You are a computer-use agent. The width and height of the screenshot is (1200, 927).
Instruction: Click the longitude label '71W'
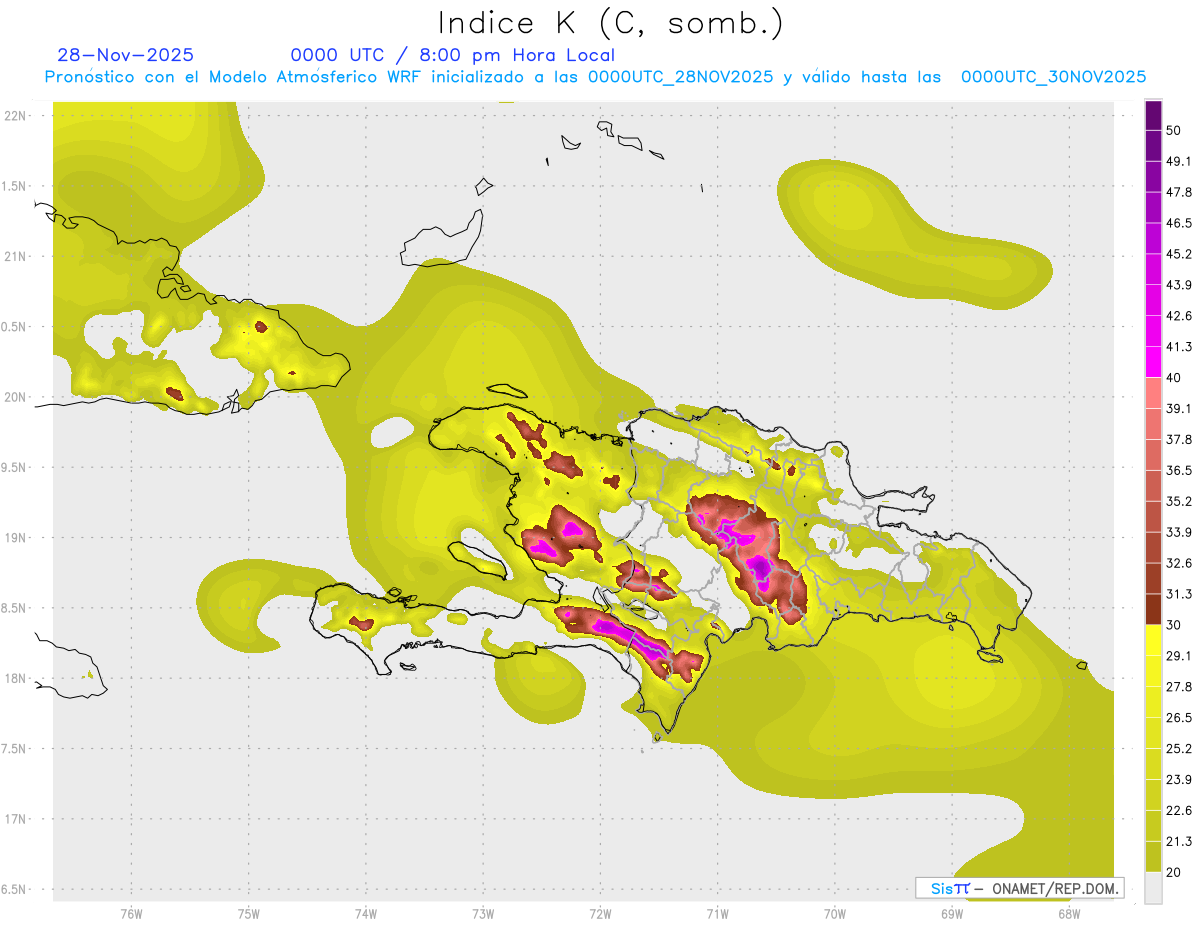coord(717,913)
